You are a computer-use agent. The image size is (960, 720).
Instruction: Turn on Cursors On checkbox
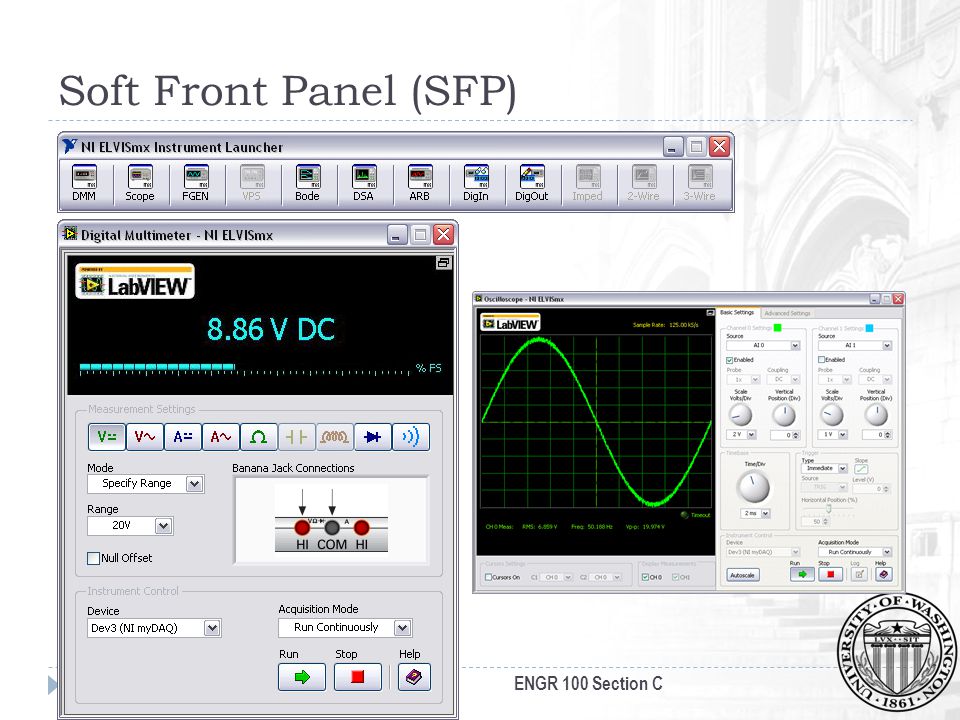click(x=488, y=577)
